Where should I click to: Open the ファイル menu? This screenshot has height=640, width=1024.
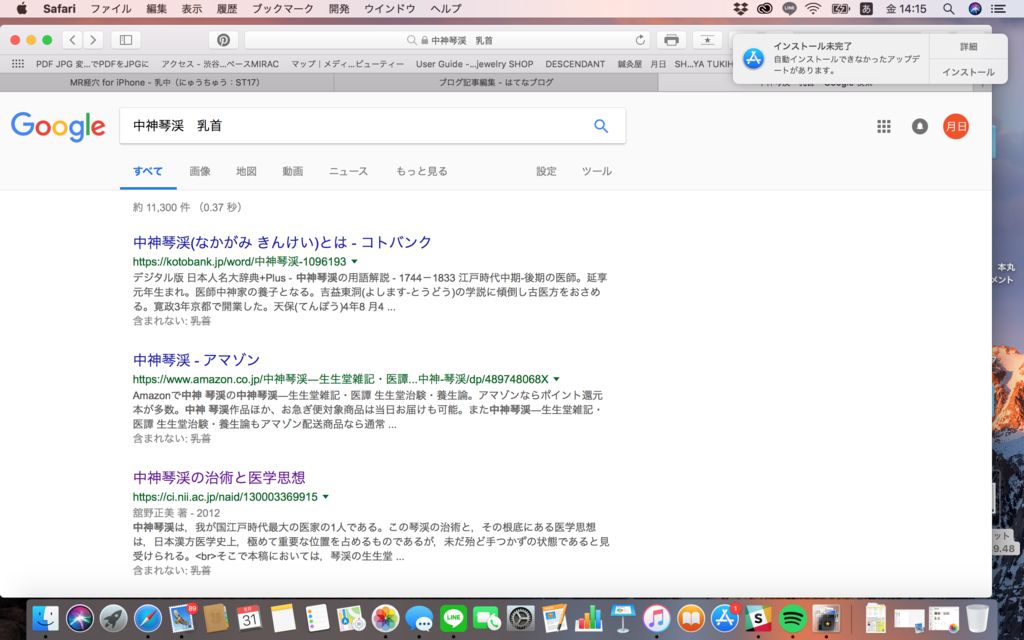coord(110,8)
